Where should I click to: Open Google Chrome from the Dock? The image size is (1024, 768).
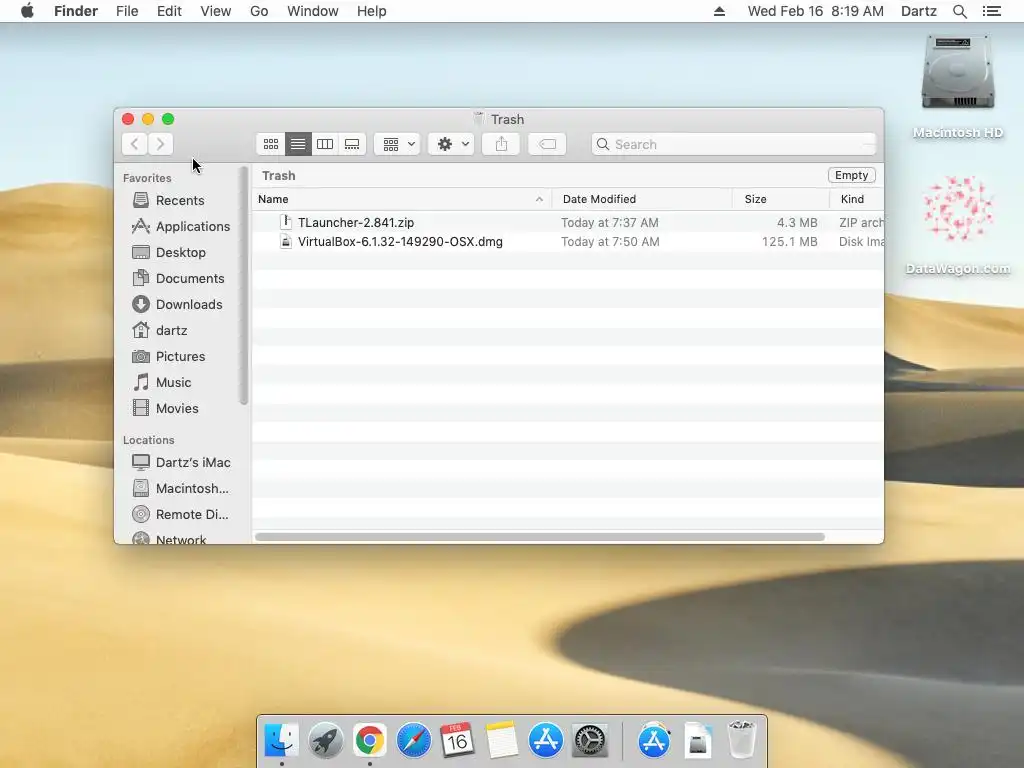click(x=370, y=740)
